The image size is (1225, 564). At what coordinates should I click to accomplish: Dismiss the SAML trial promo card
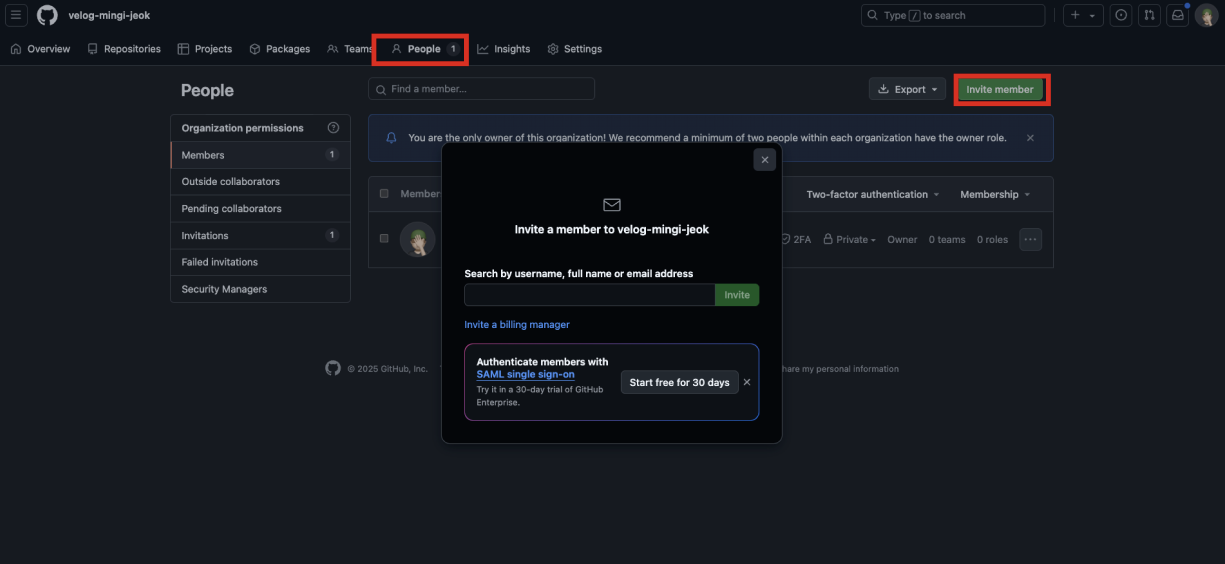[747, 382]
